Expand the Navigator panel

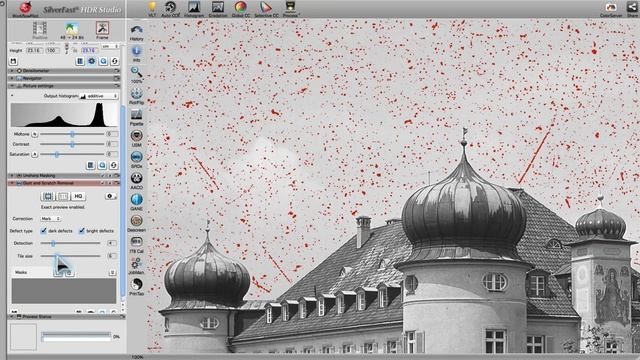point(12,78)
